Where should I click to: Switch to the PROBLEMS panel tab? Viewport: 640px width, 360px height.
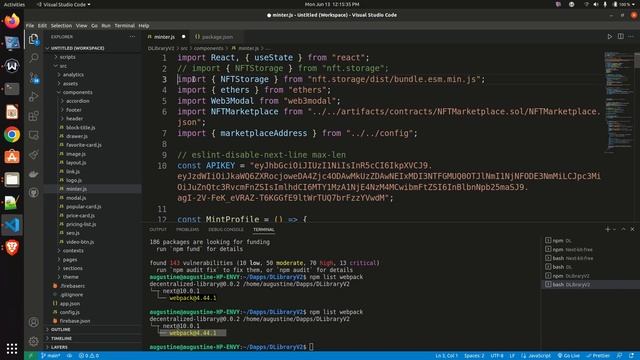tap(187, 230)
